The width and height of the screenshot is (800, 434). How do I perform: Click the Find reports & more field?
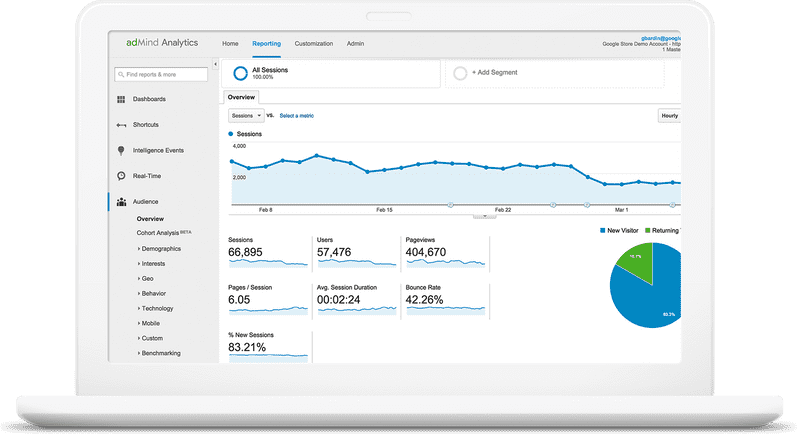(164, 74)
